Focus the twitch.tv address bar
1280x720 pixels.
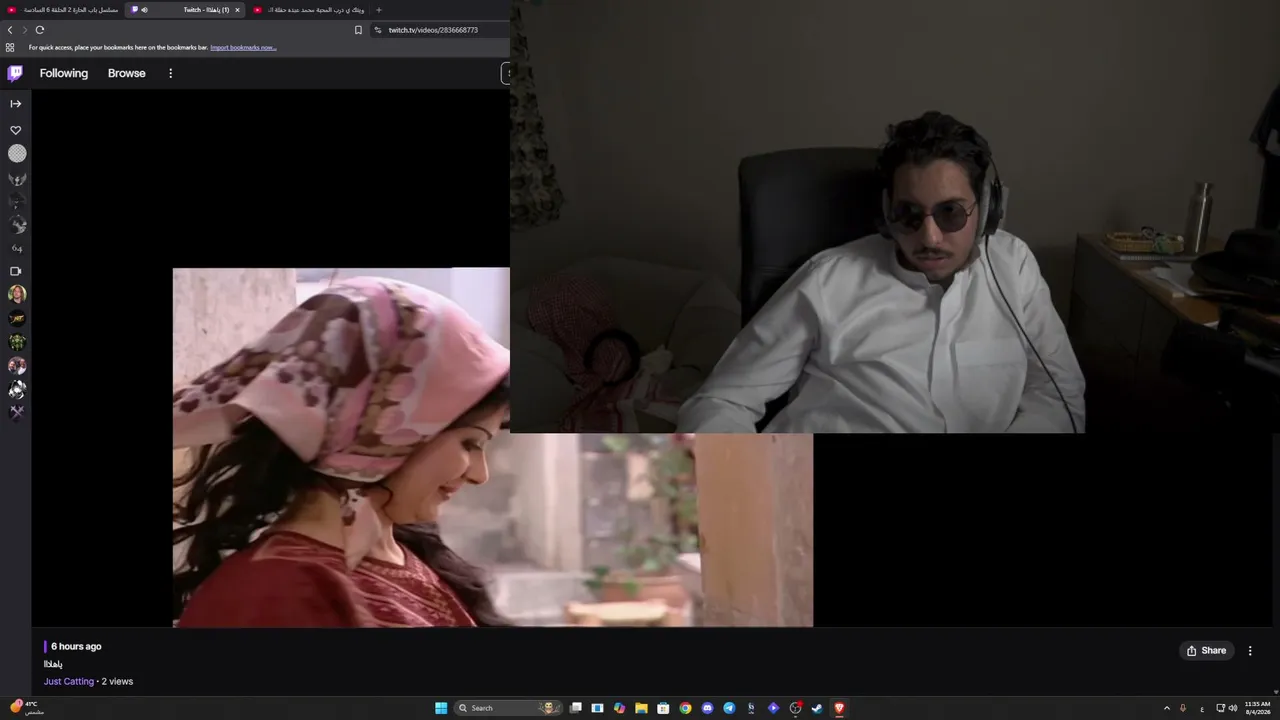438,30
